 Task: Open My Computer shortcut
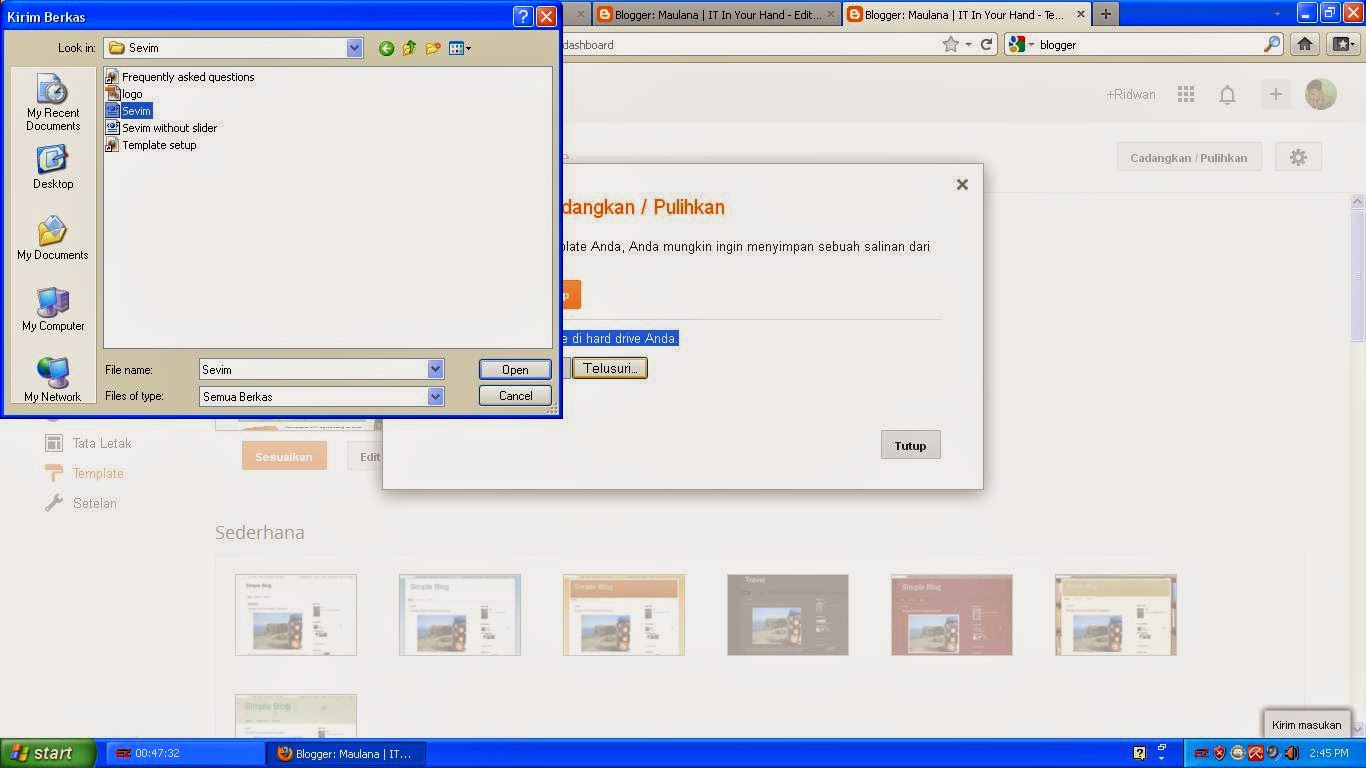[53, 310]
